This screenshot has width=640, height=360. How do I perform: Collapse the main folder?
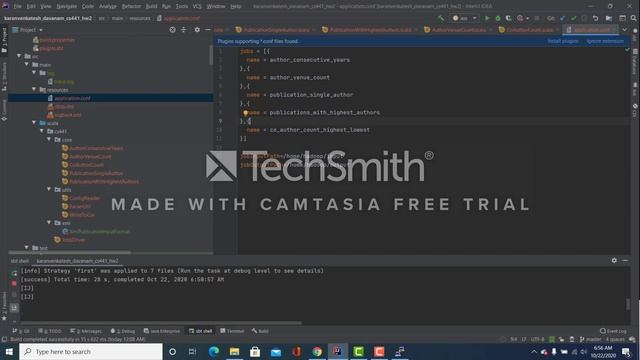point(27,64)
